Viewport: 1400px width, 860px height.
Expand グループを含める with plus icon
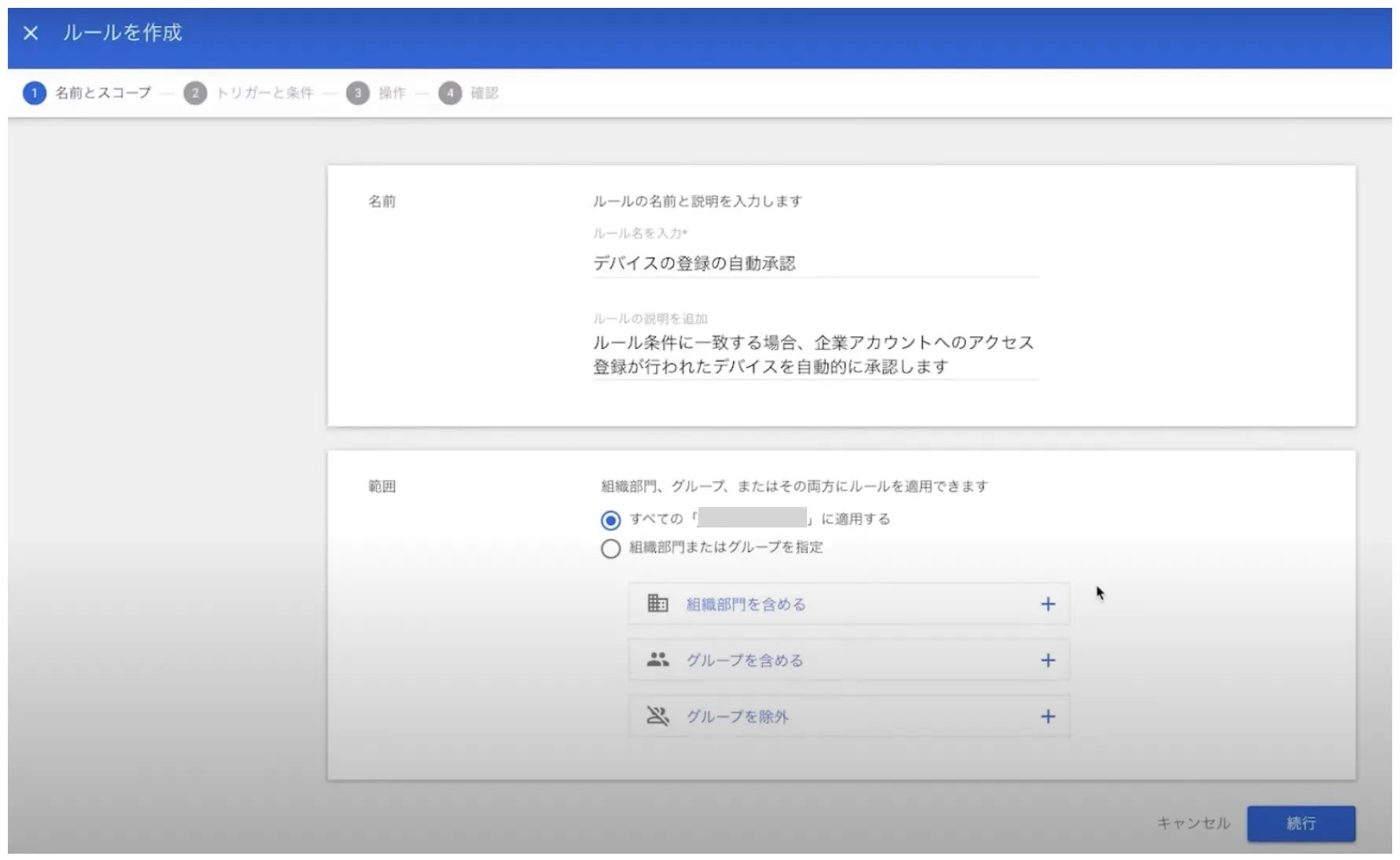pyautogui.click(x=1048, y=660)
